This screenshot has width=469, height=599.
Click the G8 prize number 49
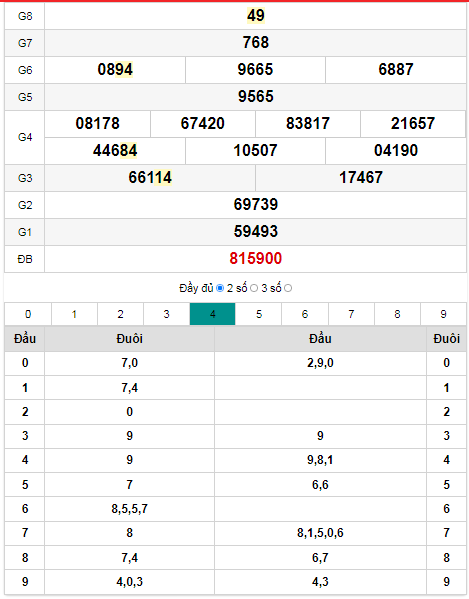(256, 16)
